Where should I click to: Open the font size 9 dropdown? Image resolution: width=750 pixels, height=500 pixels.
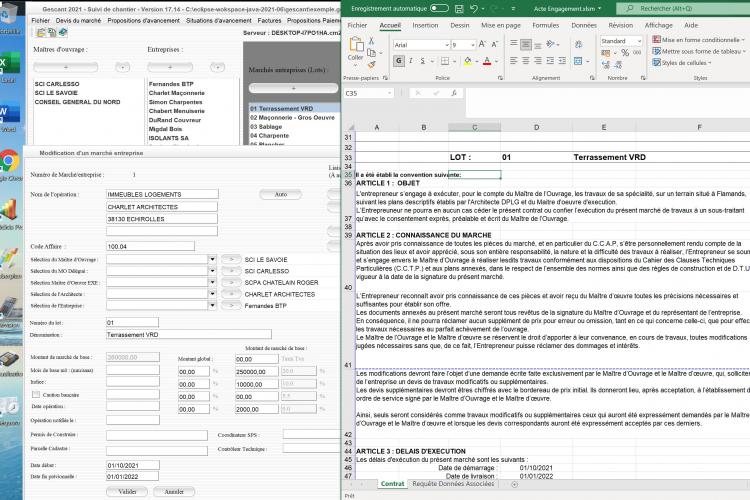(x=473, y=44)
